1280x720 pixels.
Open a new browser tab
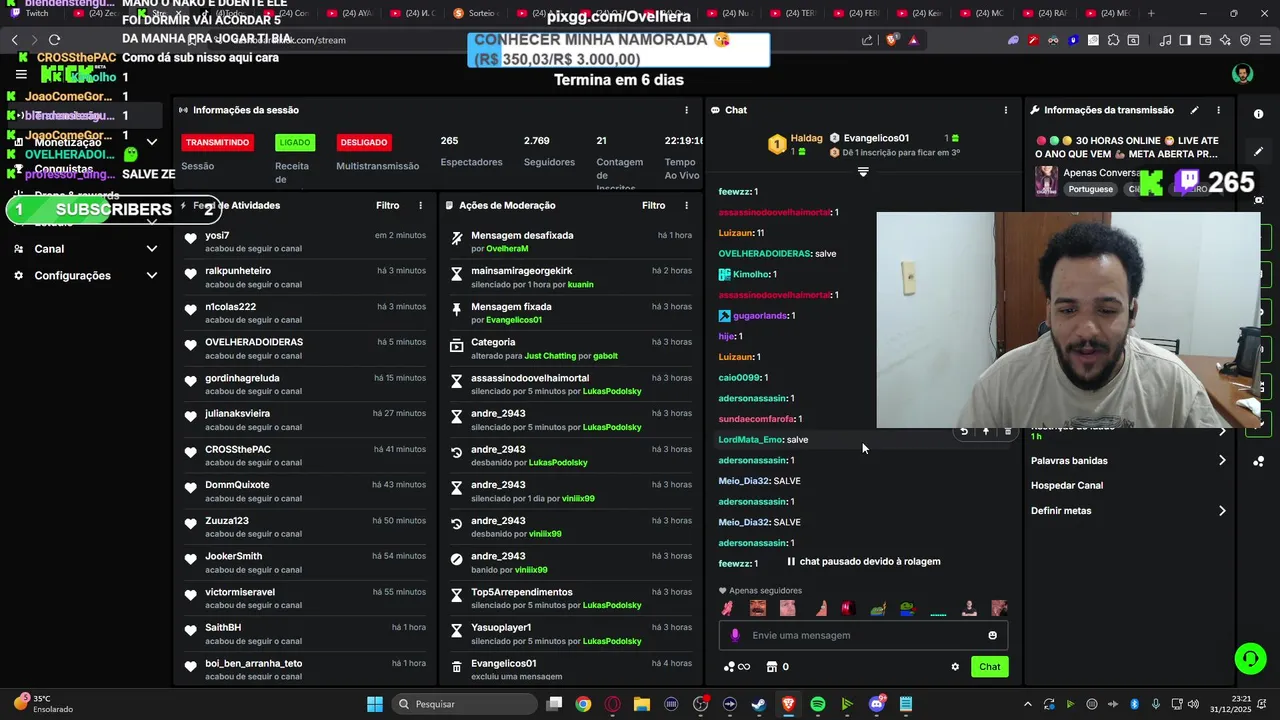[x=1151, y=13]
